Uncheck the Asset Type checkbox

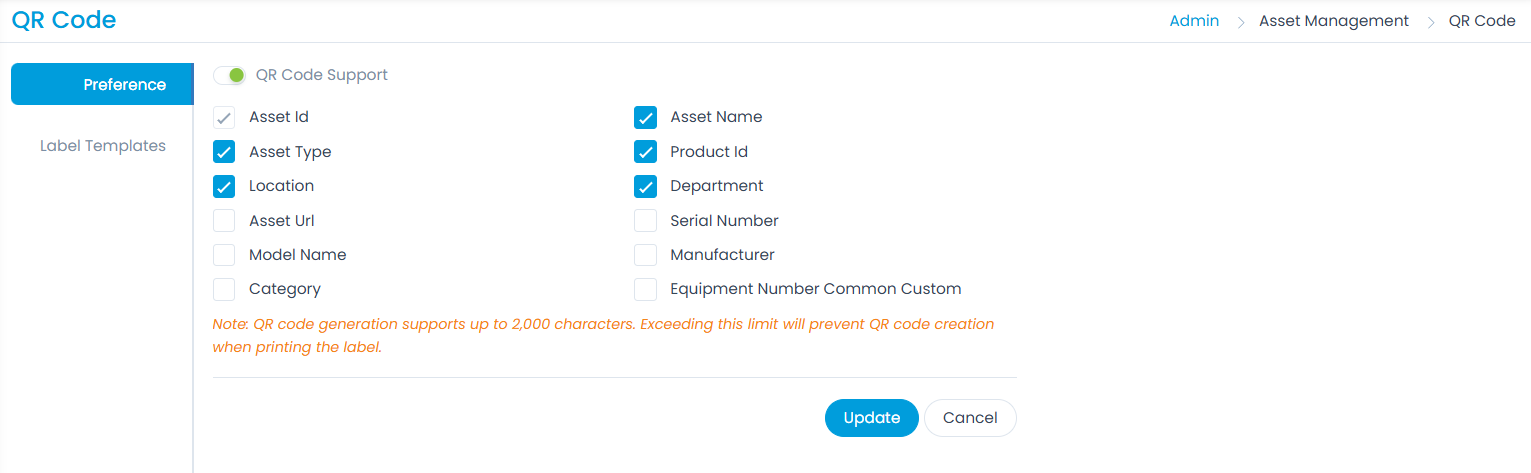(224, 152)
